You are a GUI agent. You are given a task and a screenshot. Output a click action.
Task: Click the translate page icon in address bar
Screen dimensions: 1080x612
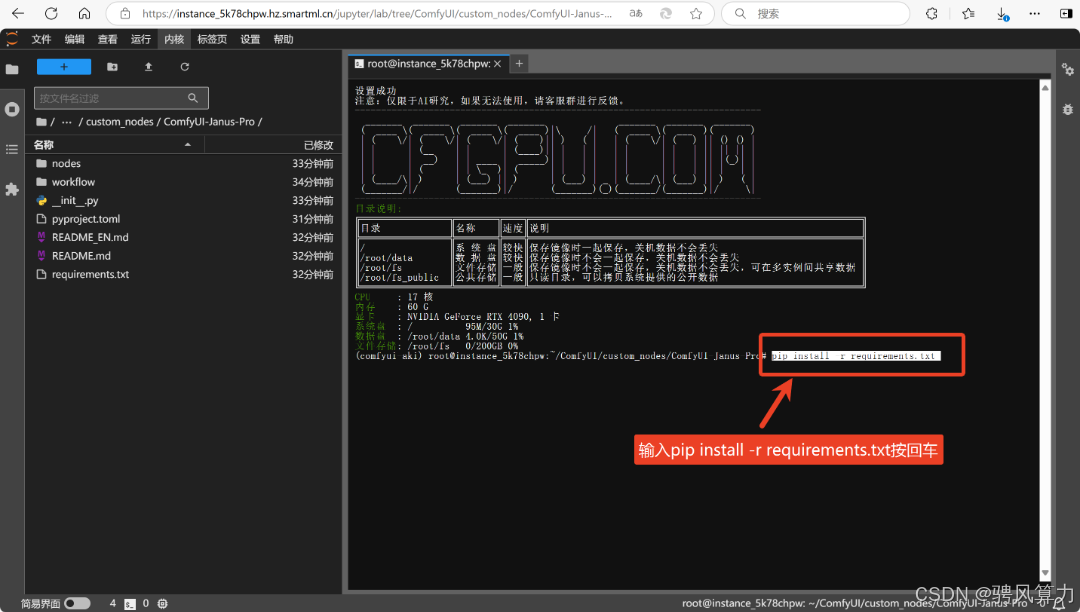(636, 13)
